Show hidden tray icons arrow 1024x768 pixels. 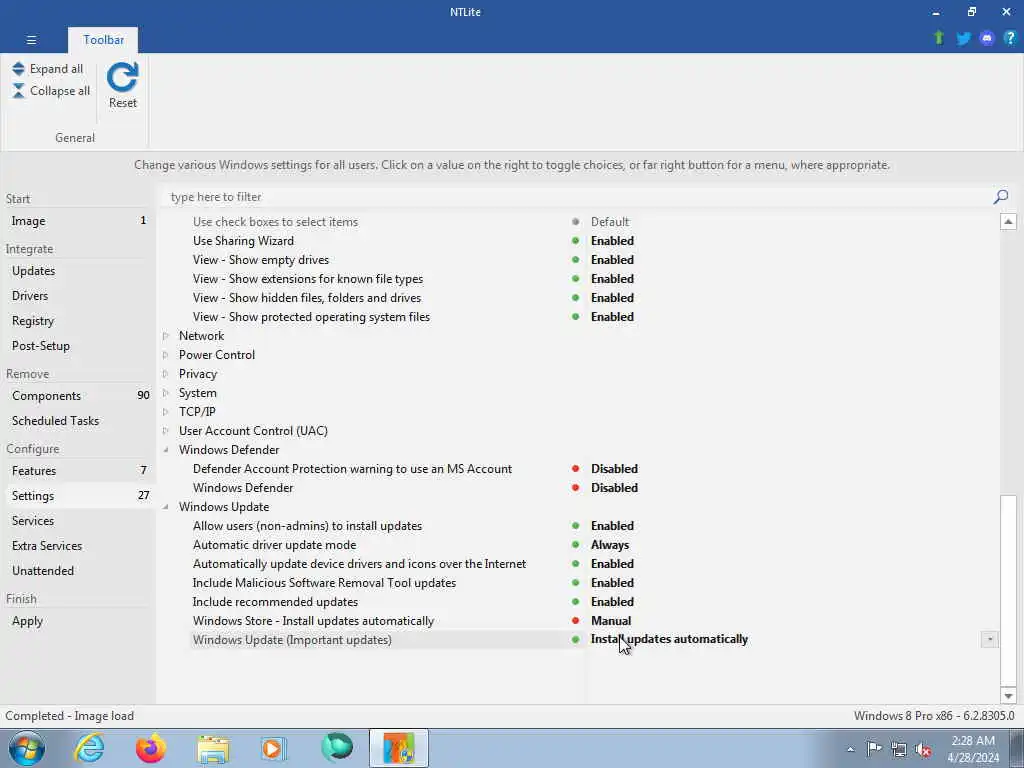coord(850,750)
